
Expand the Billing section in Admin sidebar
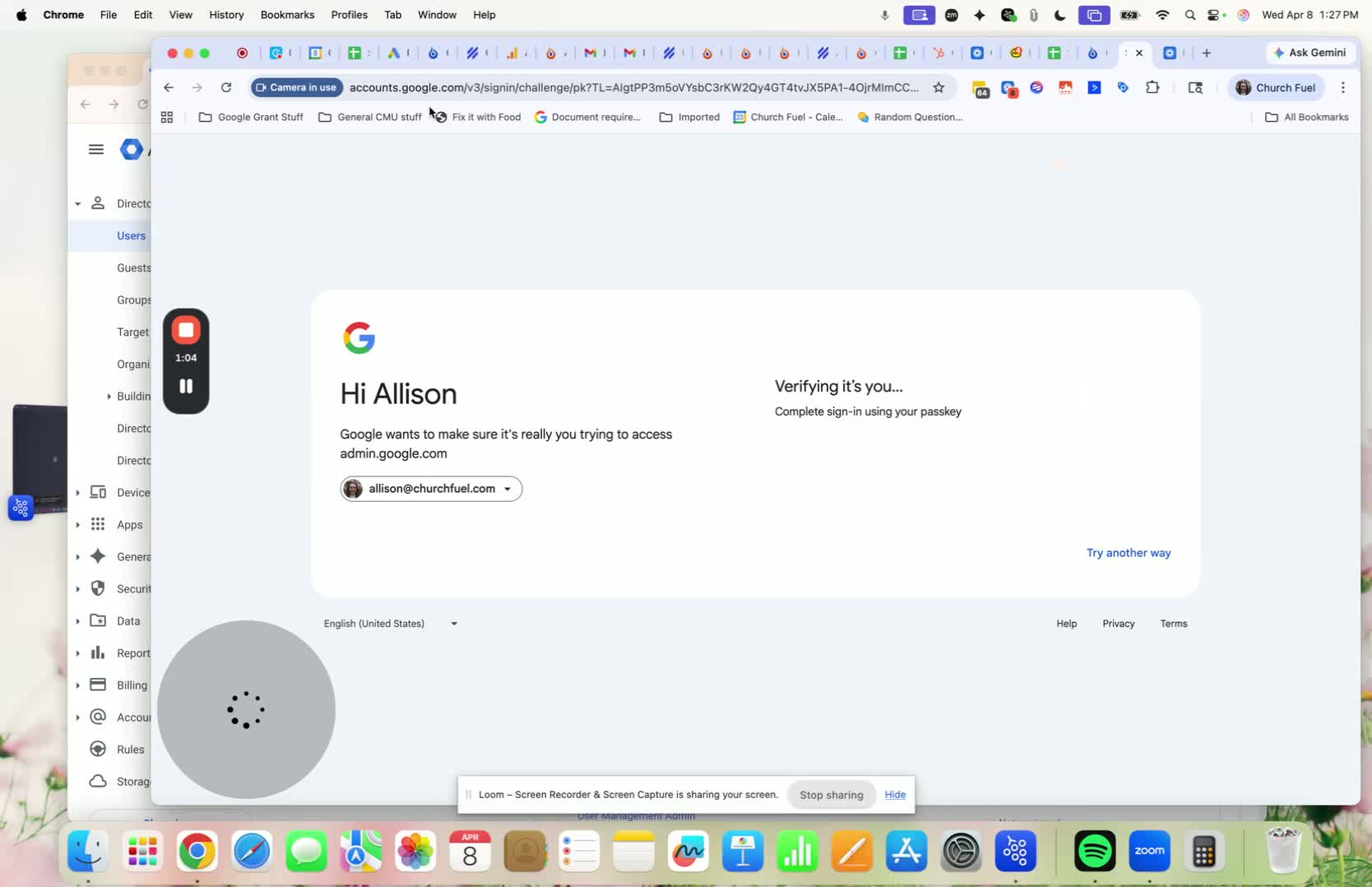78,685
